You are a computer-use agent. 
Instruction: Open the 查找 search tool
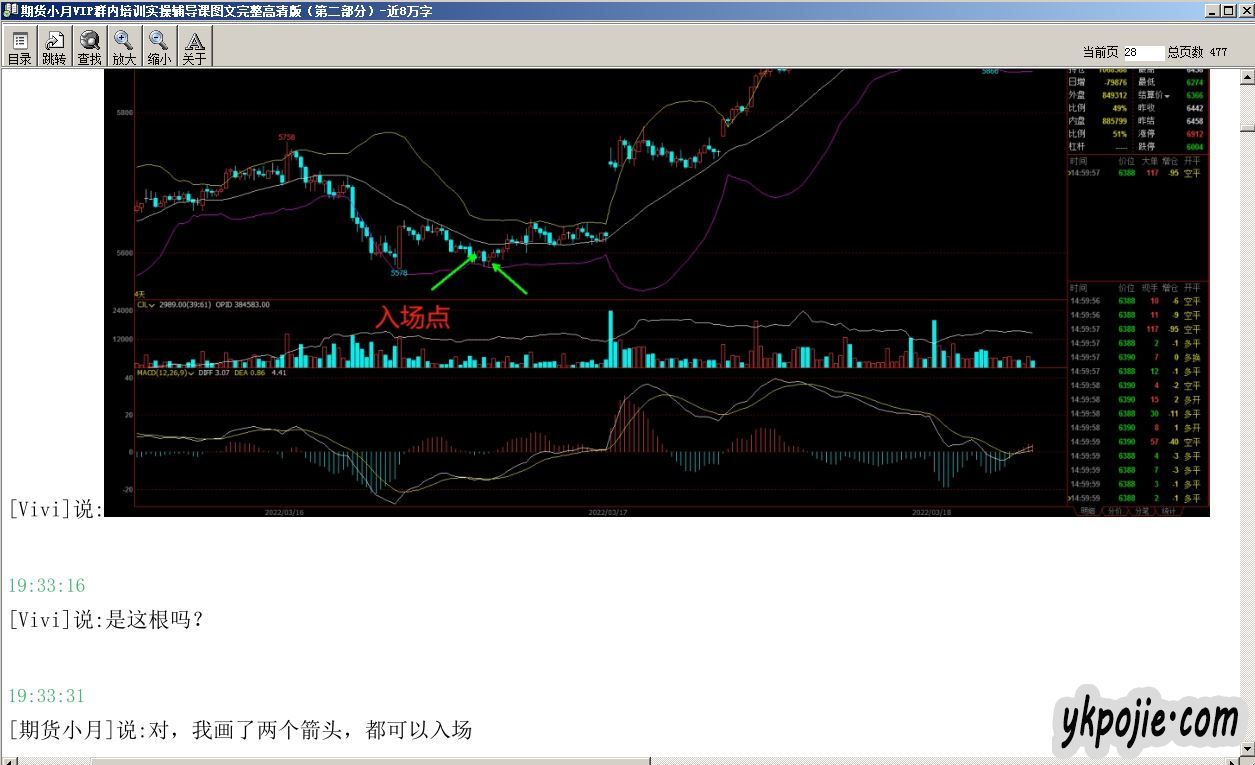point(89,47)
